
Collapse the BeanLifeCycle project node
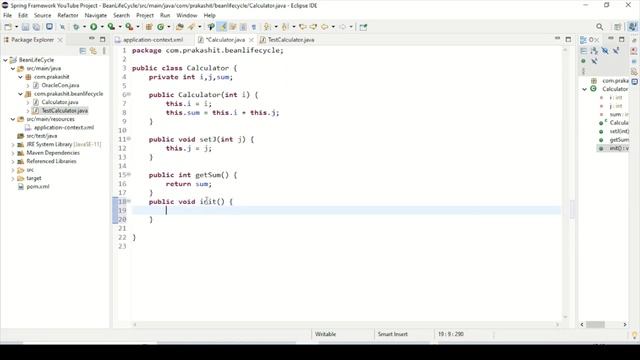5,60
